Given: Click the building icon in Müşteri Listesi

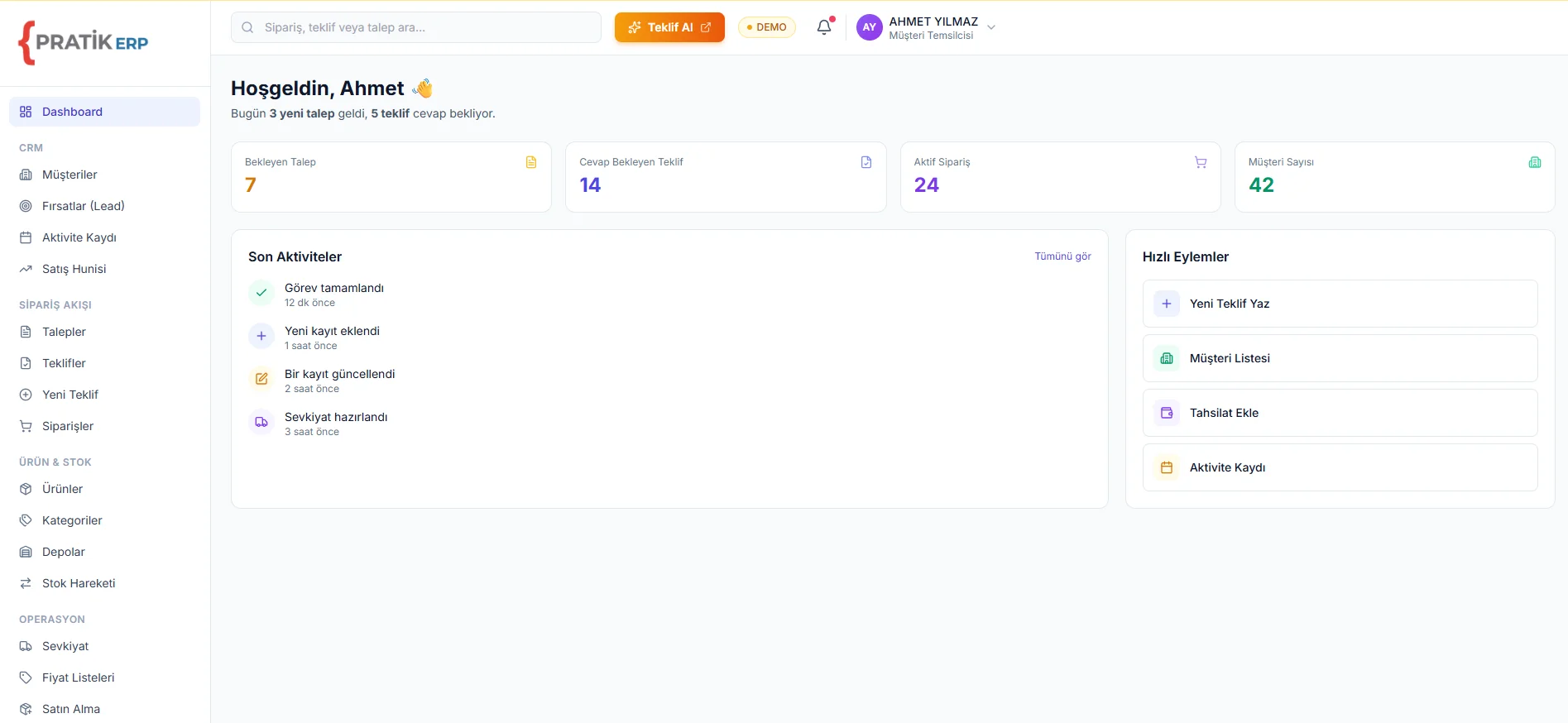Looking at the screenshot, I should 1167,358.
